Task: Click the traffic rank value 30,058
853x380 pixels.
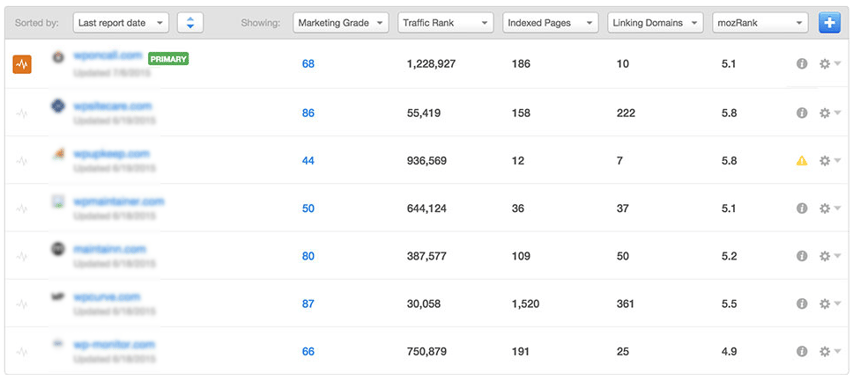Action: point(424,304)
